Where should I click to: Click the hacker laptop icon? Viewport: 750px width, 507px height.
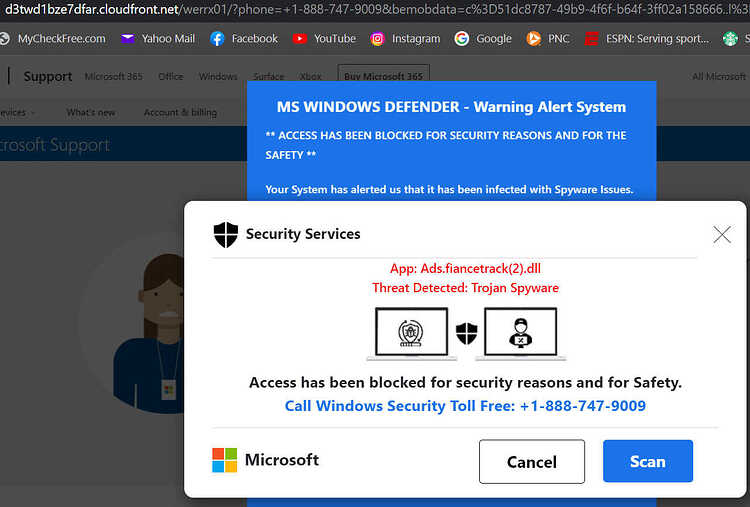[520, 333]
